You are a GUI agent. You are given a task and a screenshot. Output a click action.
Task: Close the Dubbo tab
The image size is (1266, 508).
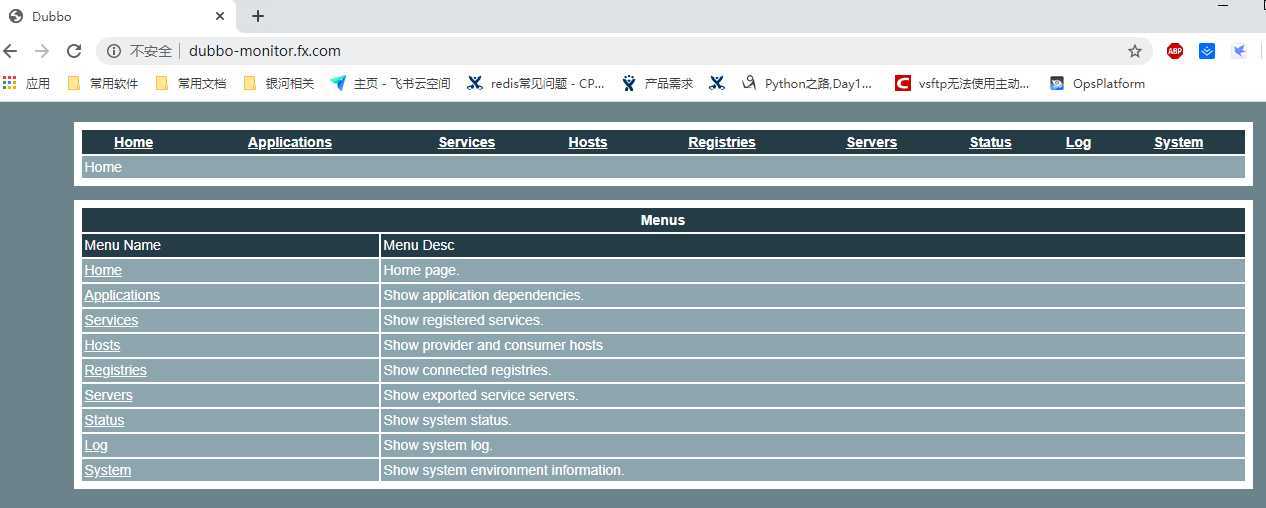click(x=220, y=17)
